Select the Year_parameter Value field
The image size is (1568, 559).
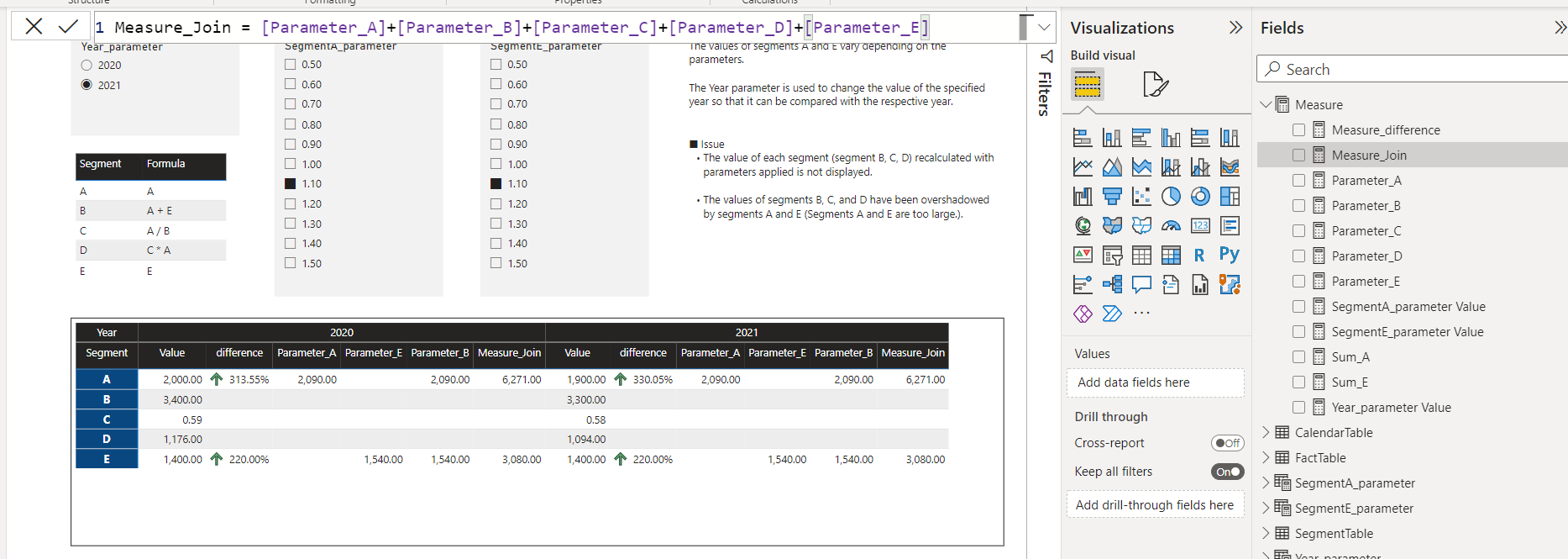[x=1391, y=408]
